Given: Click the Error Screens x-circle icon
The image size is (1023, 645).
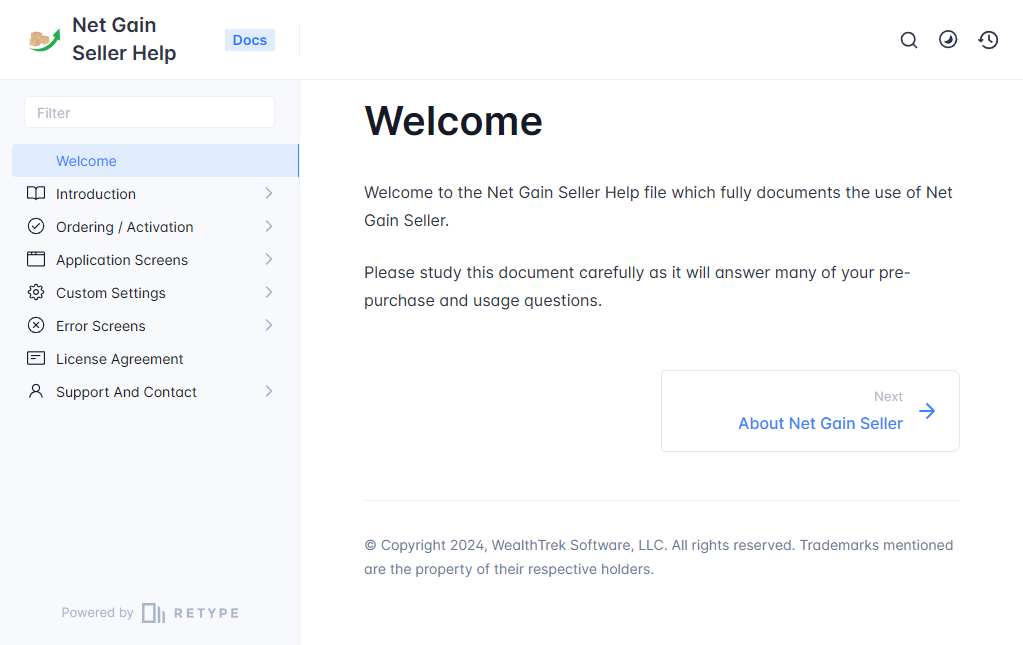Looking at the screenshot, I should tap(36, 325).
